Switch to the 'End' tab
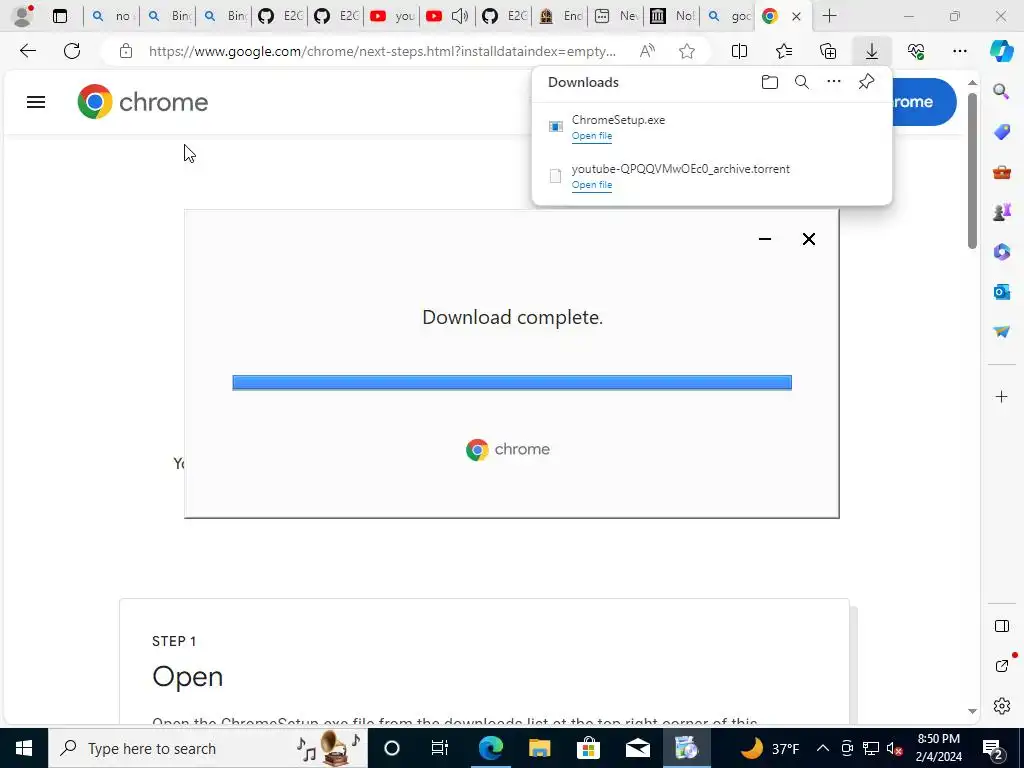Screen dimensions: 1024x768 click(561, 16)
